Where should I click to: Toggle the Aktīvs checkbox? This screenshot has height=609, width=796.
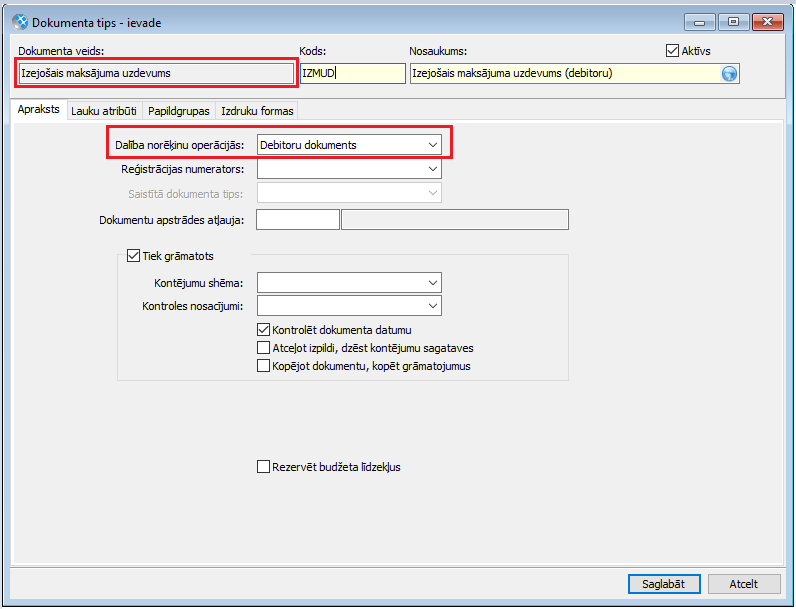672,51
